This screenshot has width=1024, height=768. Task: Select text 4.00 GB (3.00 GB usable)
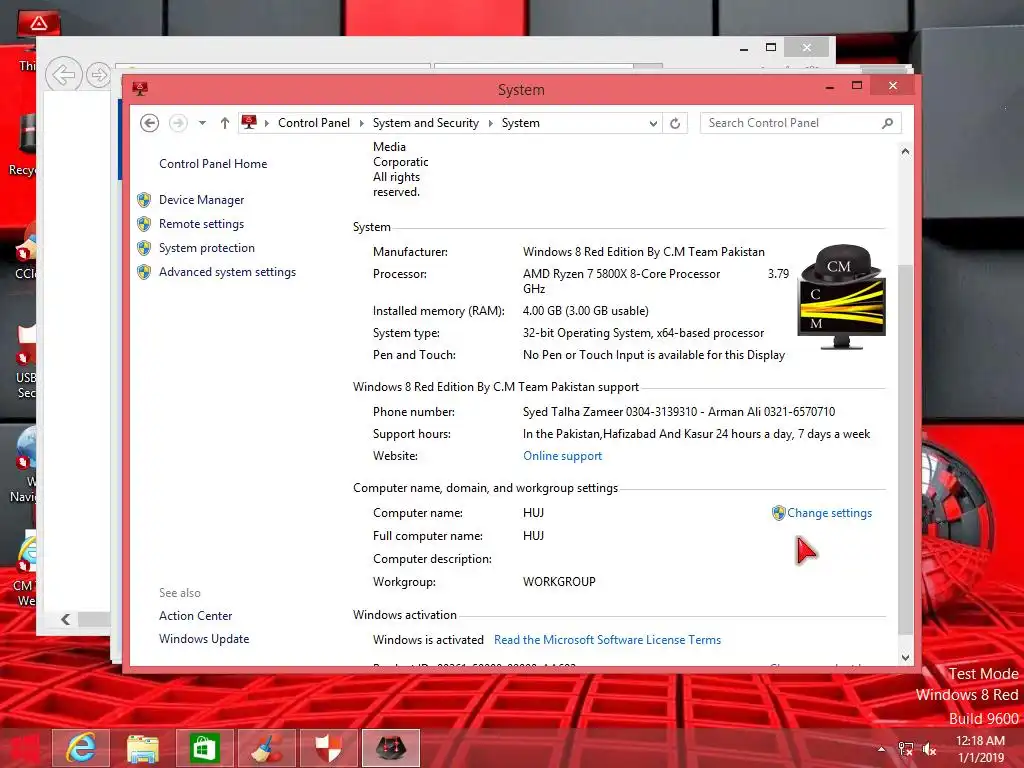(x=586, y=311)
